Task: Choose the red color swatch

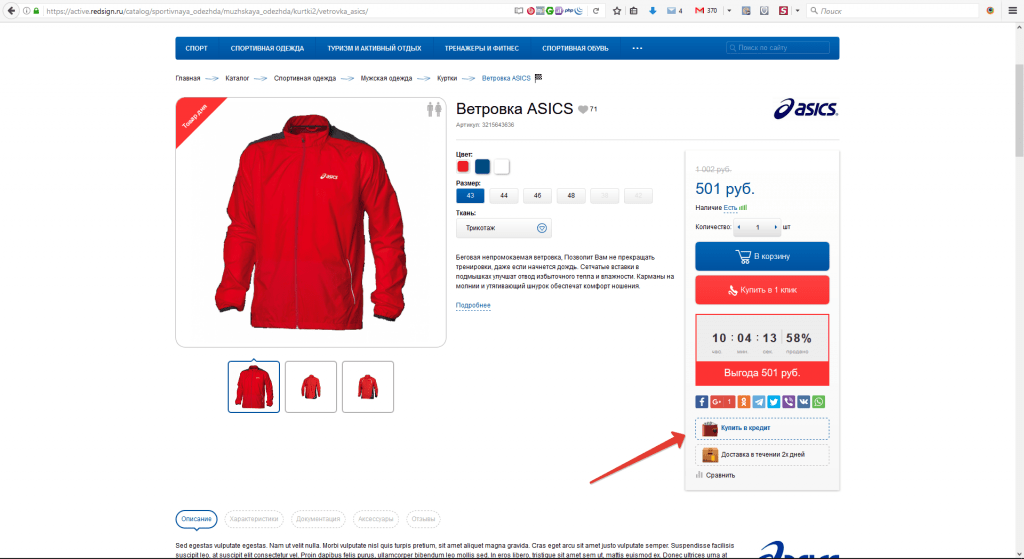Action: click(x=463, y=167)
